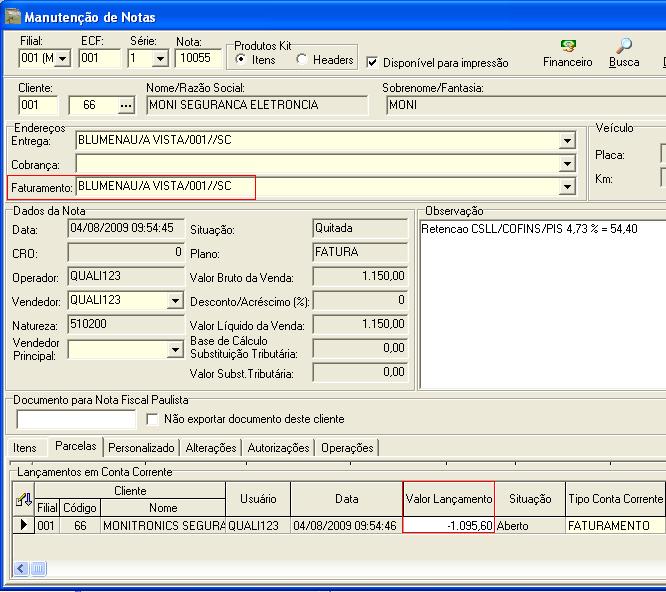Screen dimensions: 666x592
Task: Expand the Cobrança address dropdown
Action: [567, 164]
